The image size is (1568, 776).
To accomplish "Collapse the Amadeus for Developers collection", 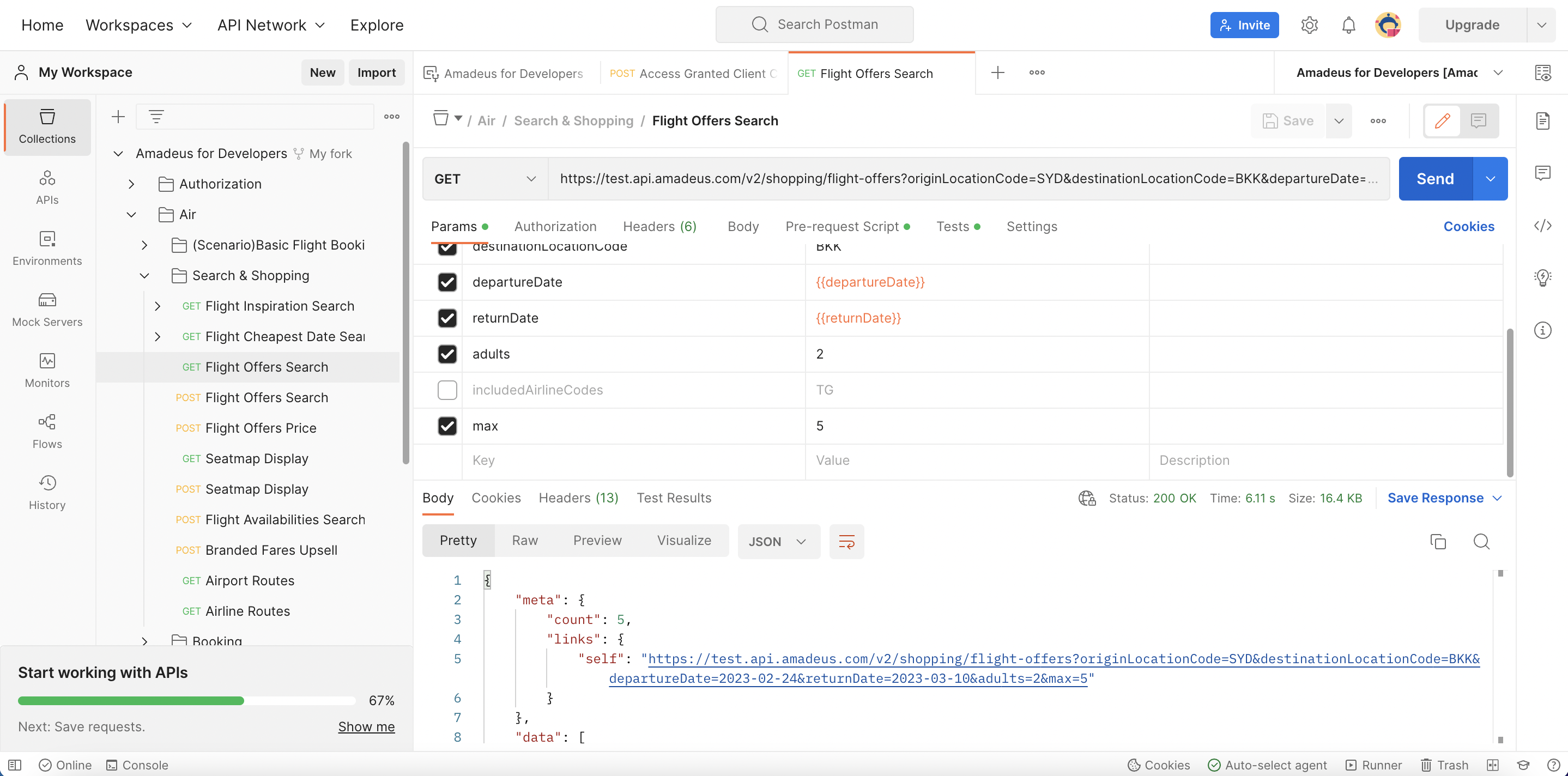I will pyautogui.click(x=118, y=153).
